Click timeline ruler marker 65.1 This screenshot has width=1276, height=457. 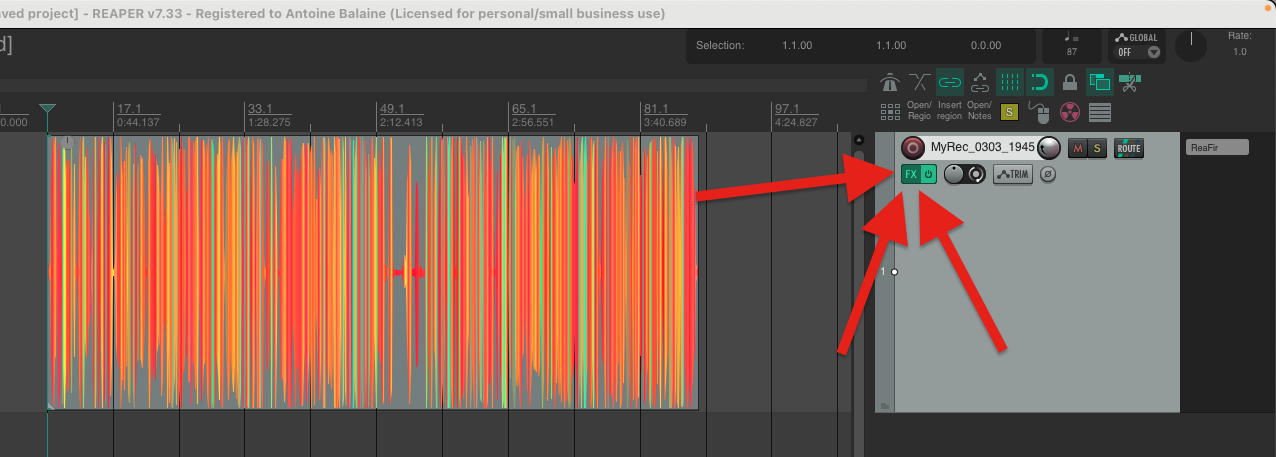pos(524,108)
